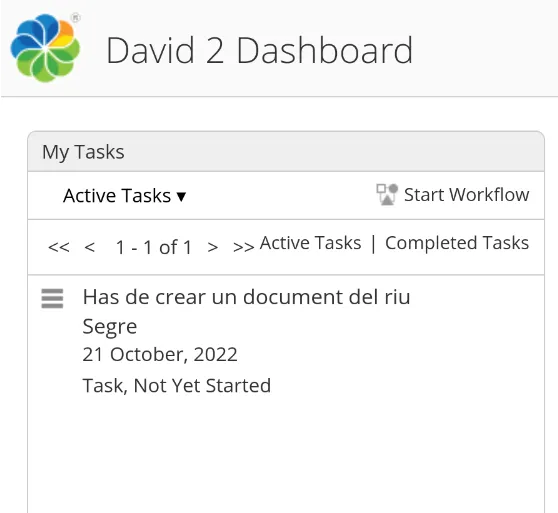Click the David 2 Dashboard title
This screenshot has height=513, width=558.
tap(260, 51)
